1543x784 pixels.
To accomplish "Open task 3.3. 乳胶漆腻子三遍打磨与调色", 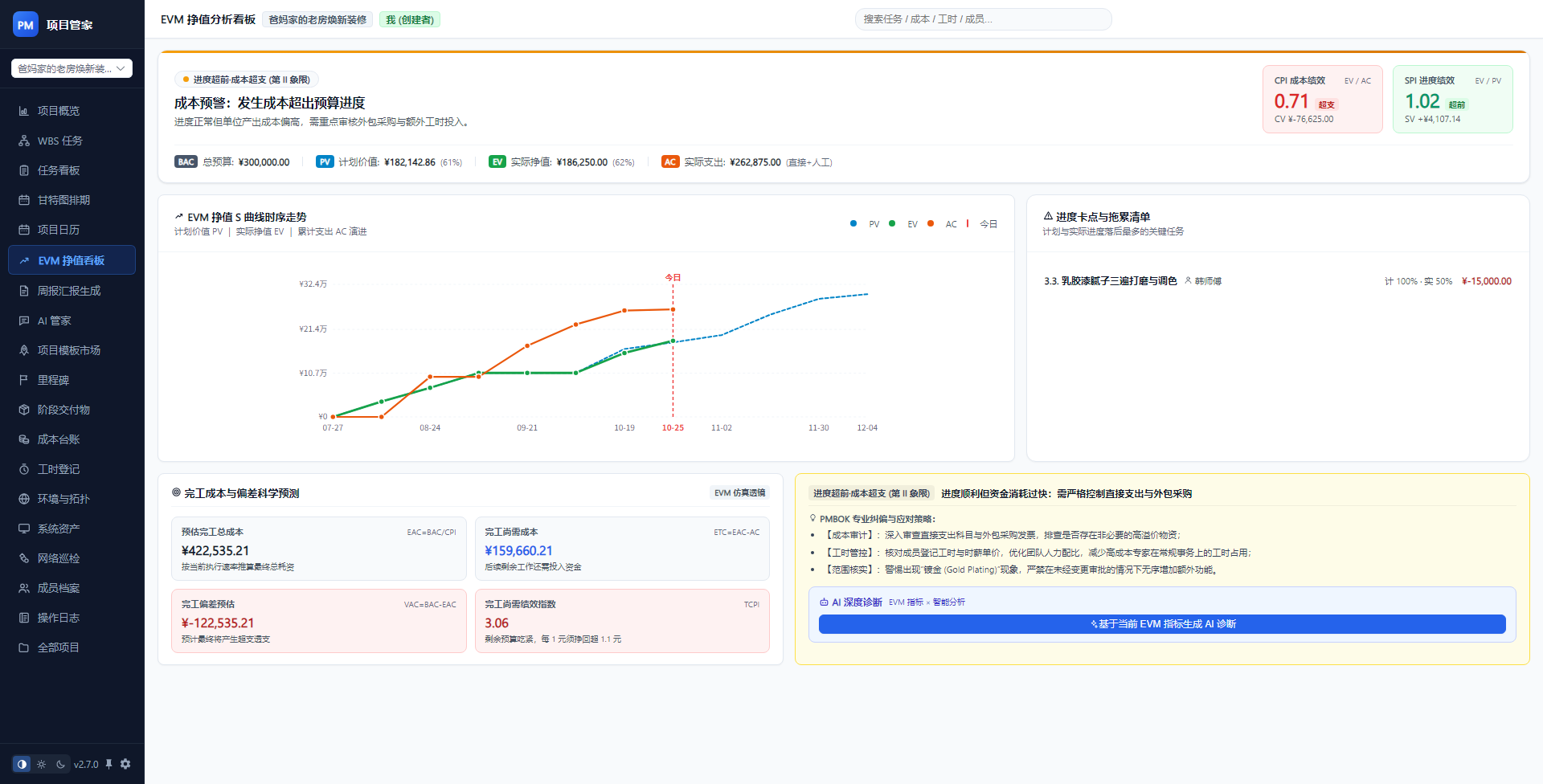I will [1111, 281].
